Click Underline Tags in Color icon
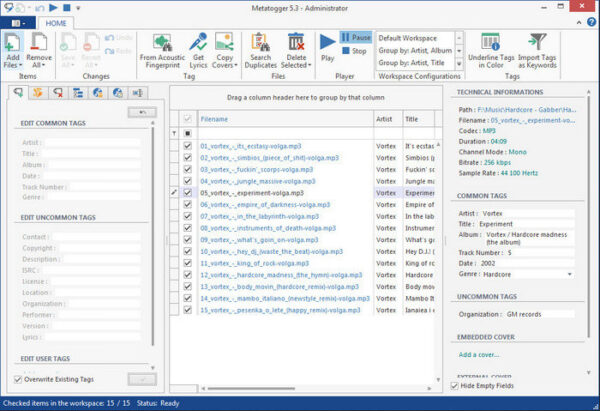 pyautogui.click(x=492, y=42)
